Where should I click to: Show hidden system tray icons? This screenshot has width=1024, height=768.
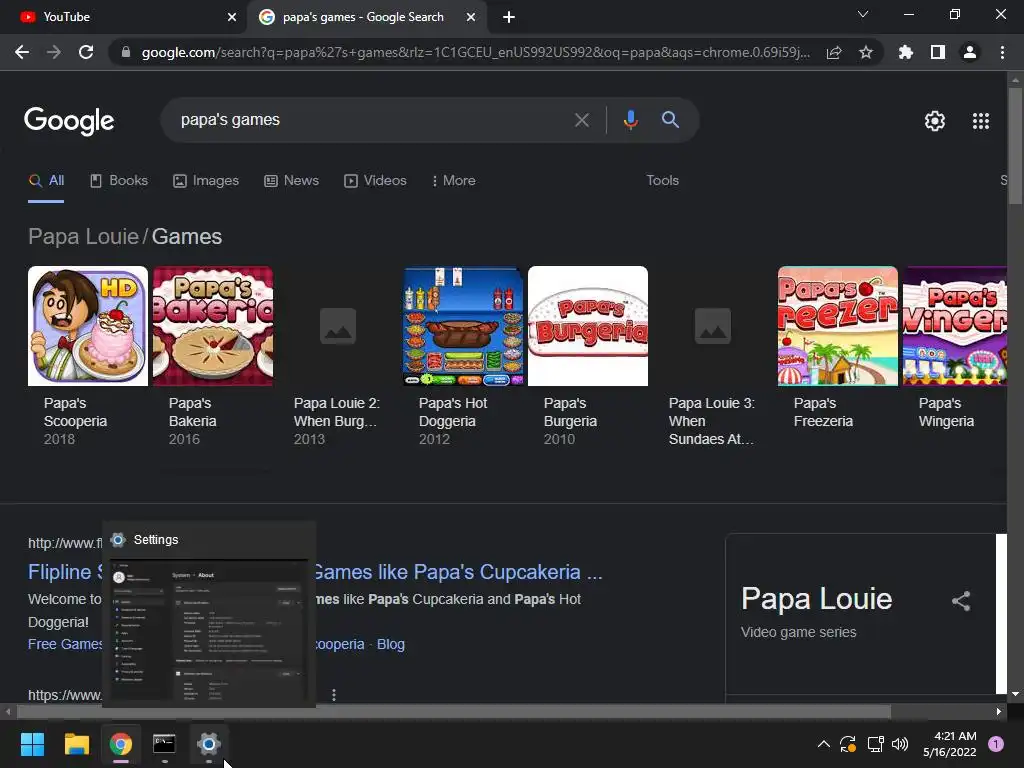tap(824, 744)
